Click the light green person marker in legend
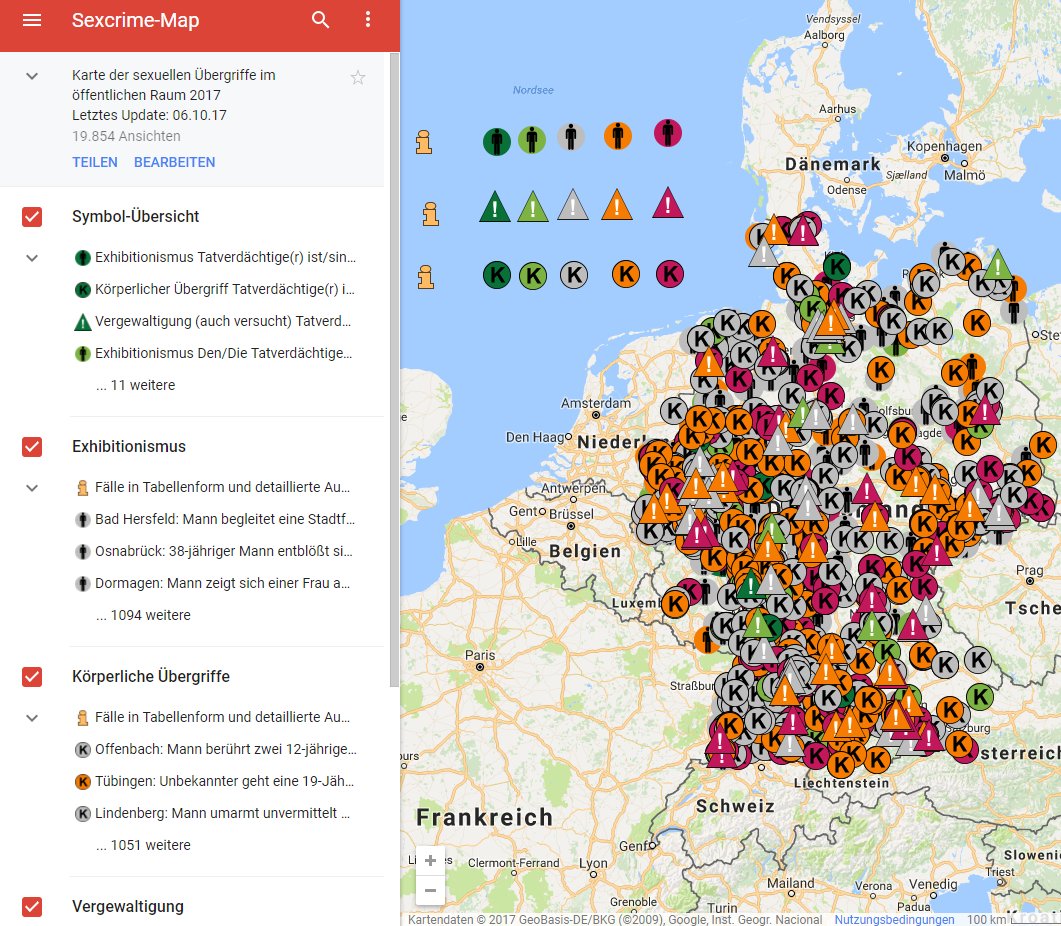 (x=532, y=139)
